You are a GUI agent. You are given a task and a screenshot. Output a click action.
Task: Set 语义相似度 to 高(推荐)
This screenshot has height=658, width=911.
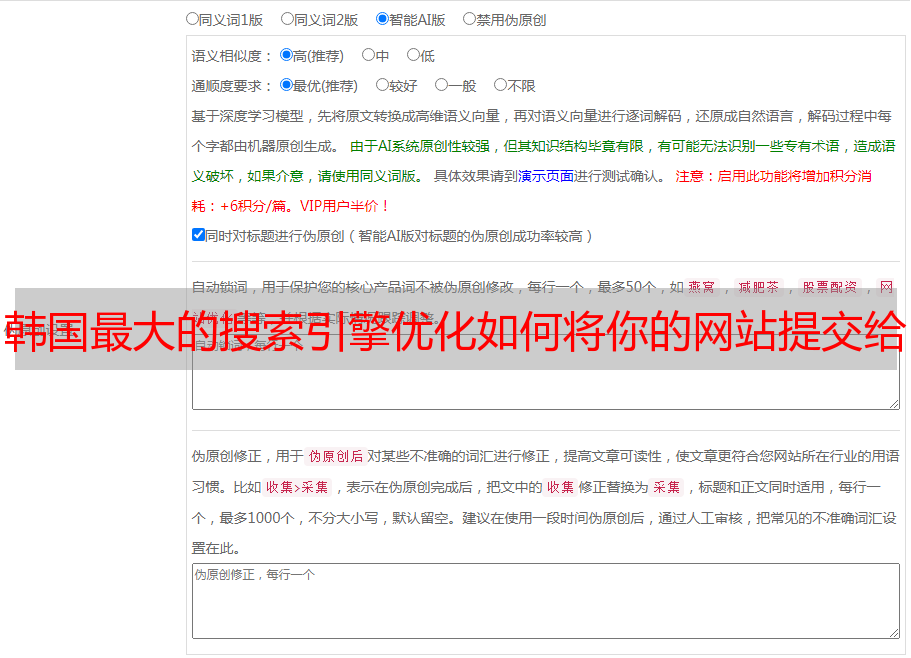pyautogui.click(x=286, y=55)
